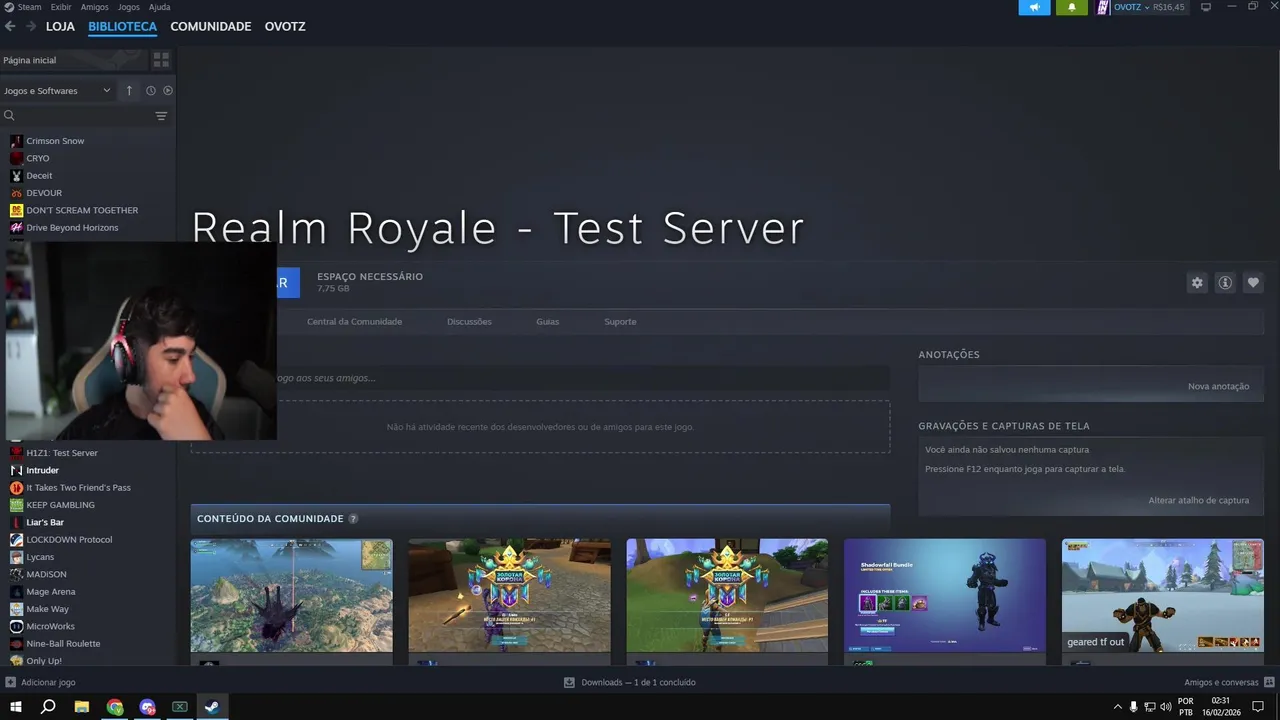1280x720 pixels.
Task: Go forward with the right navigation arrow
Action: (x=31, y=26)
